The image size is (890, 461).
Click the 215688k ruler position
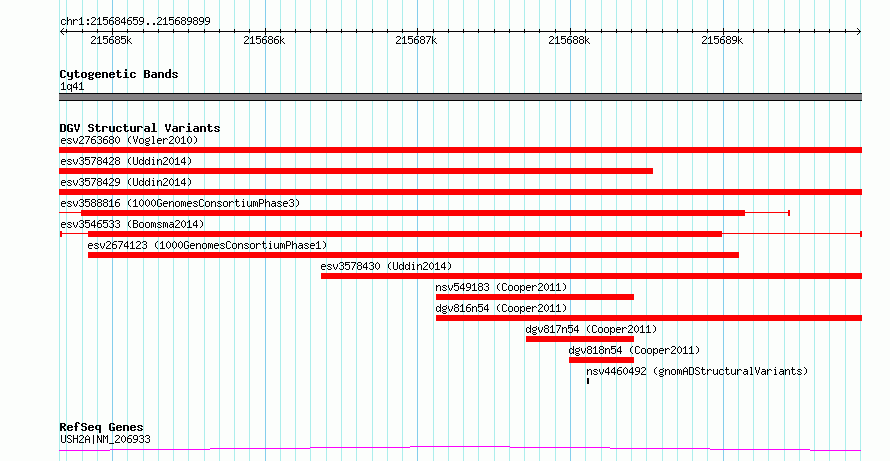pos(570,40)
